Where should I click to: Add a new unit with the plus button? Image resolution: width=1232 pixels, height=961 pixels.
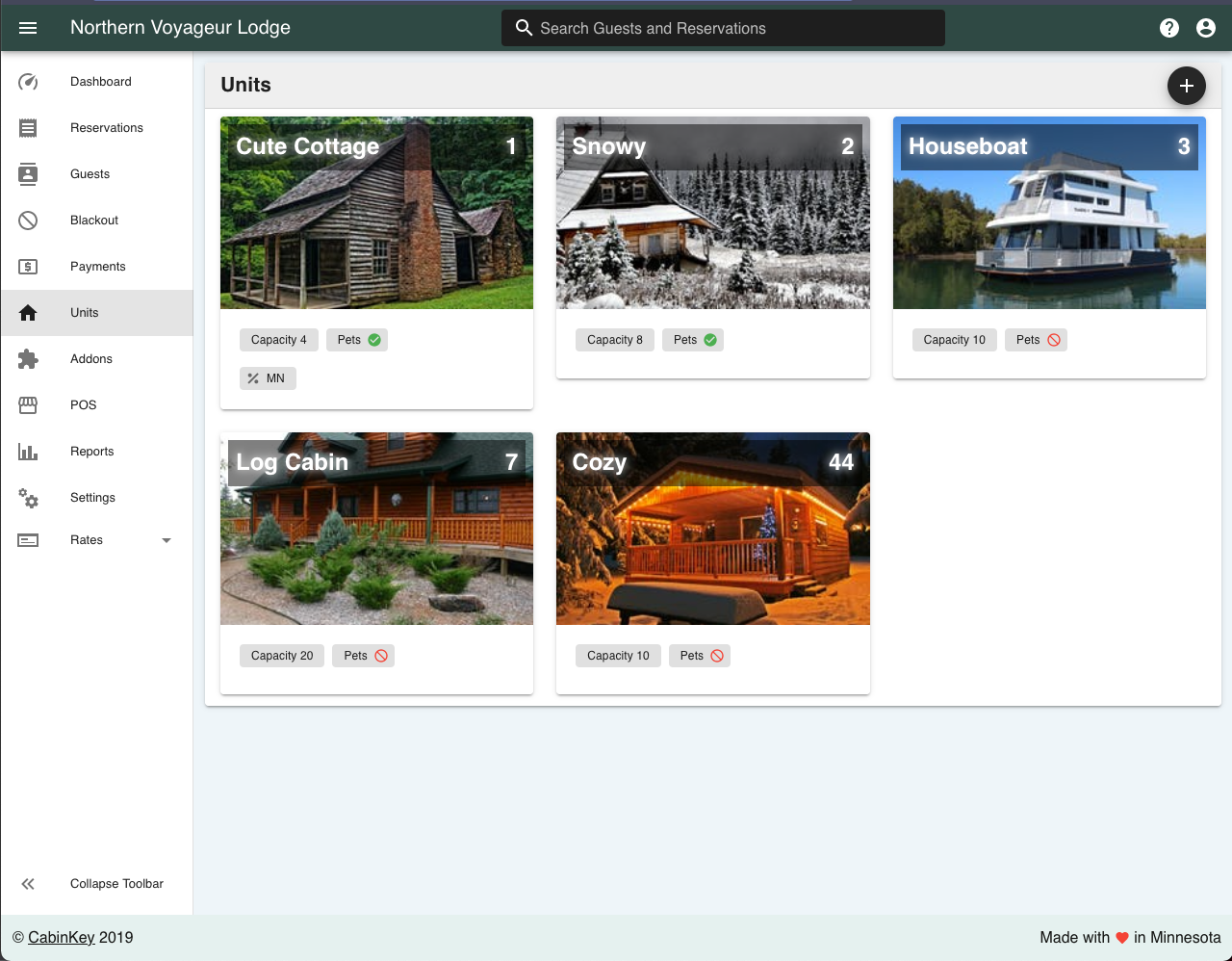pos(1186,86)
